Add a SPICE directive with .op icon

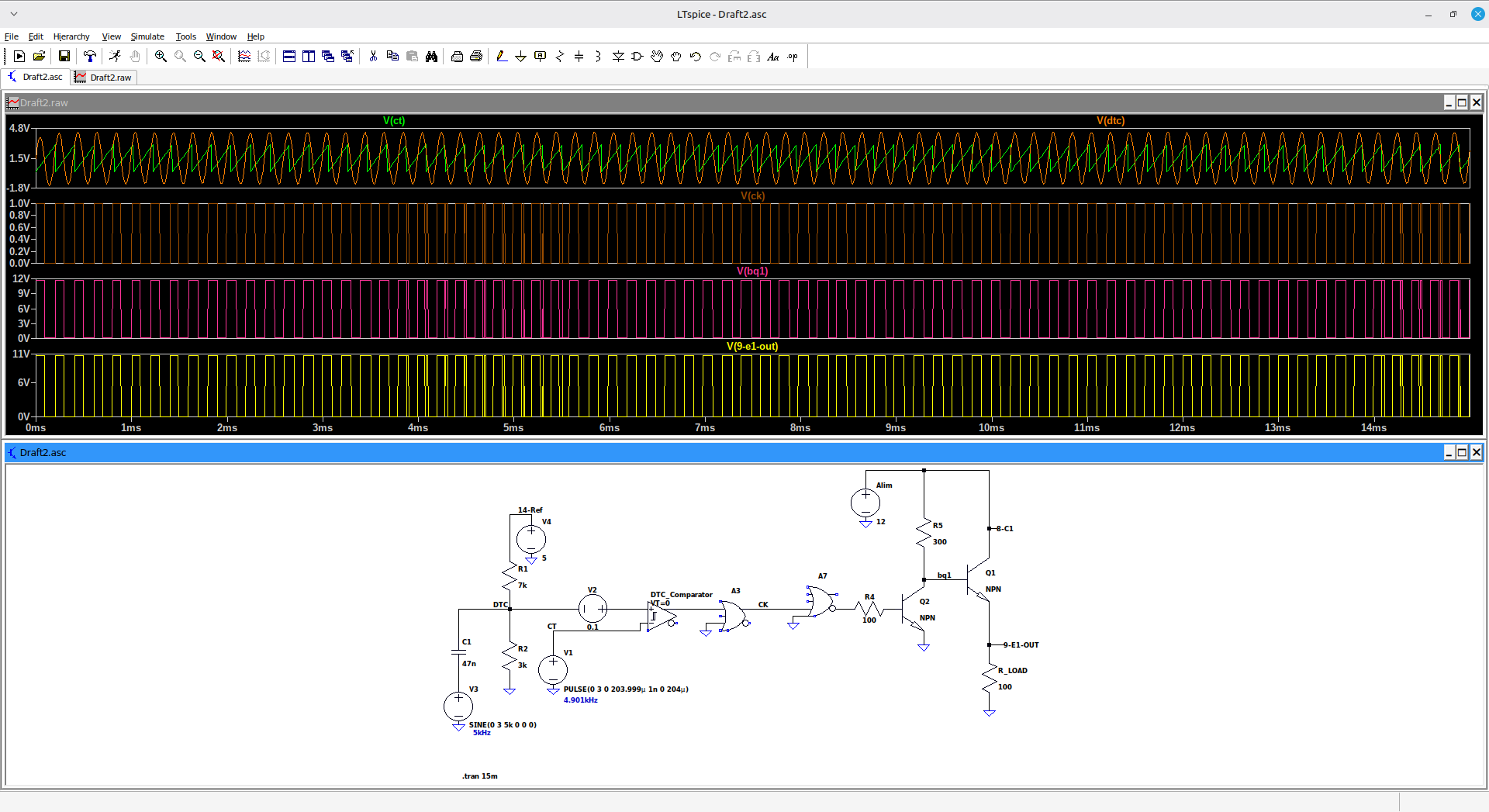(x=793, y=57)
